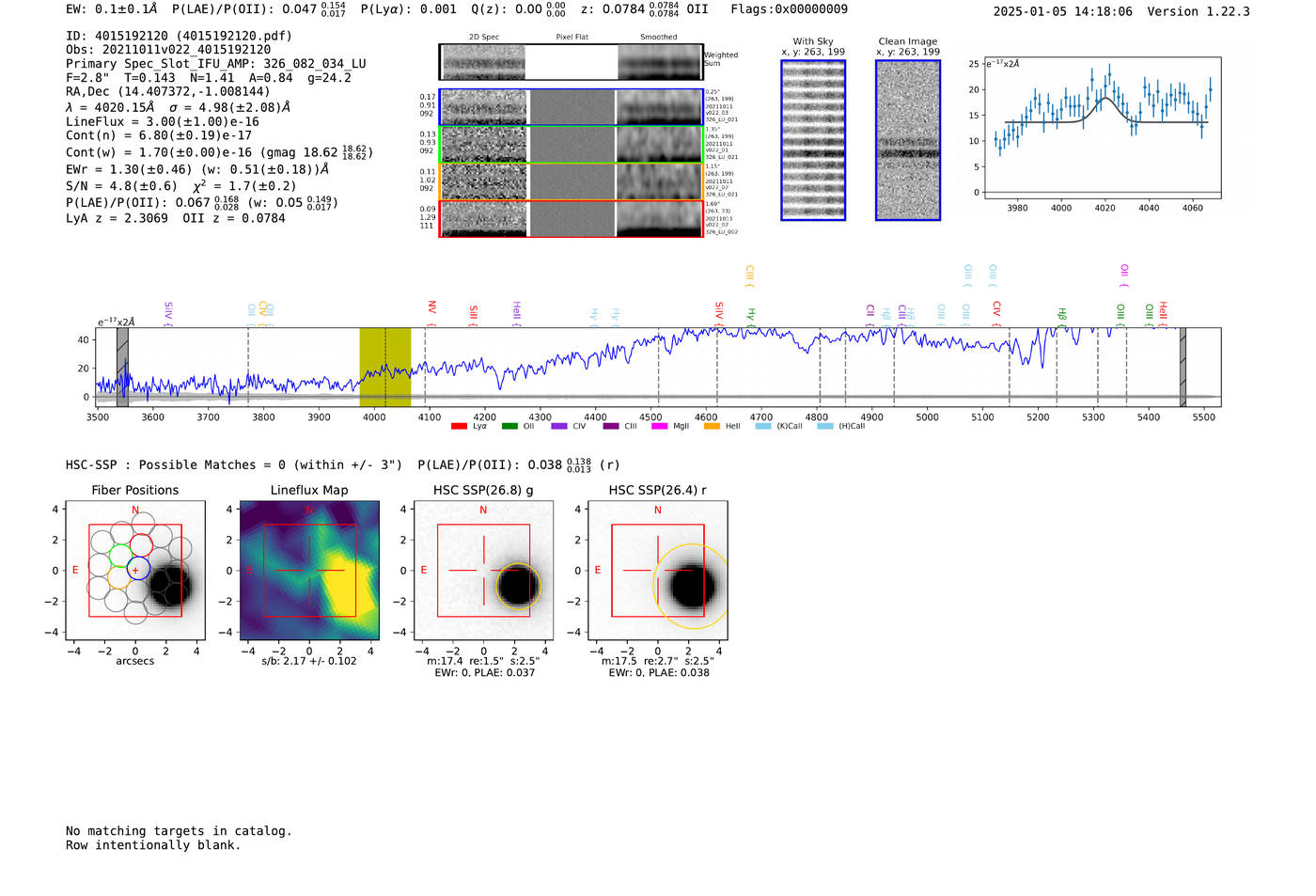Viewport: 1316px width, 896px height.
Task: Click the yellow aperture circle in the g image
Action: tap(518, 586)
